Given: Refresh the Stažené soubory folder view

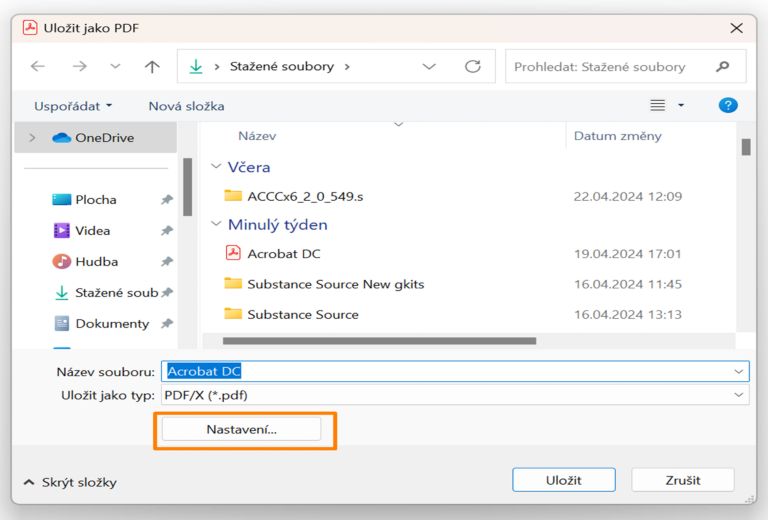Looking at the screenshot, I should [x=473, y=67].
